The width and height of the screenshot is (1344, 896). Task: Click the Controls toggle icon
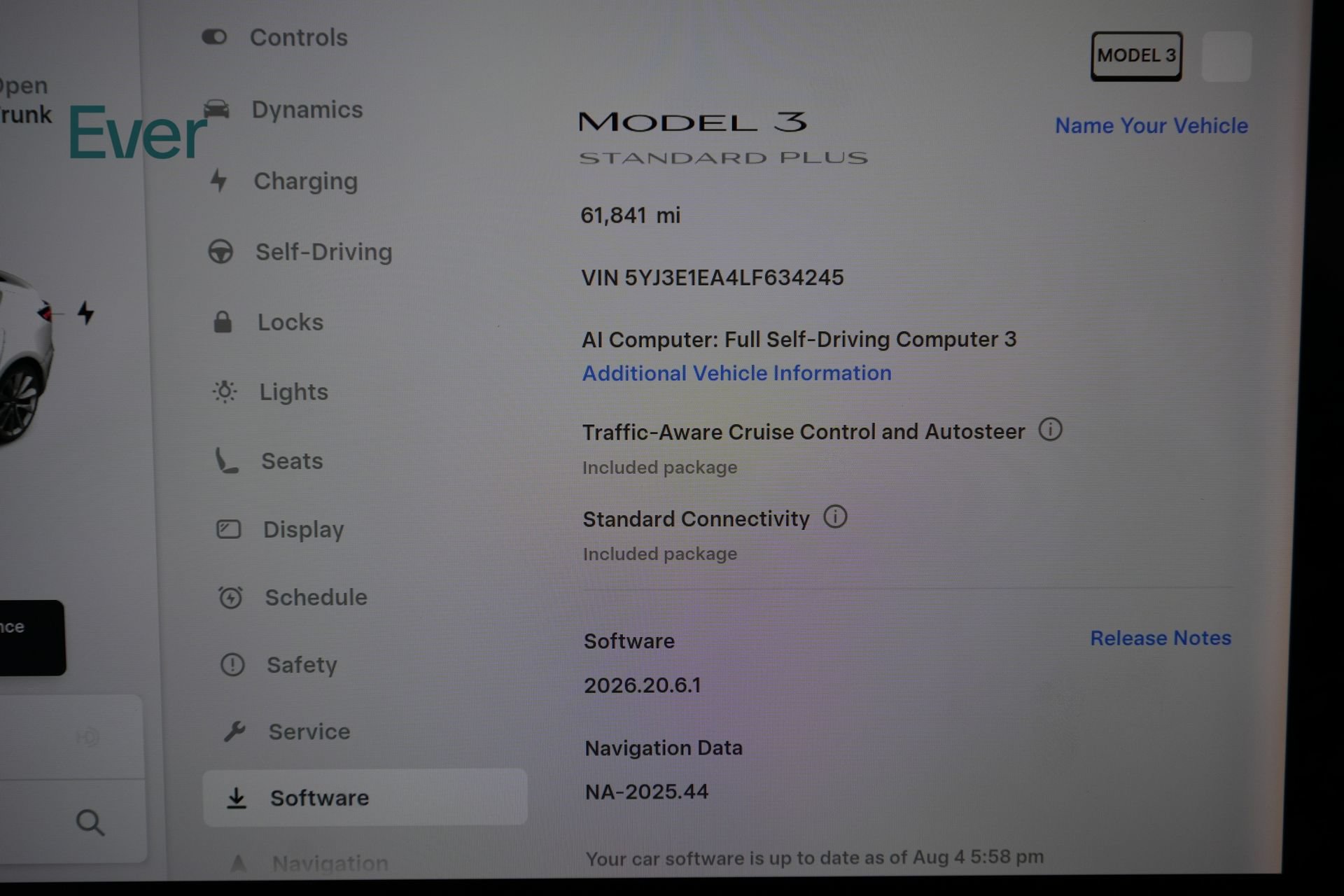(214, 36)
